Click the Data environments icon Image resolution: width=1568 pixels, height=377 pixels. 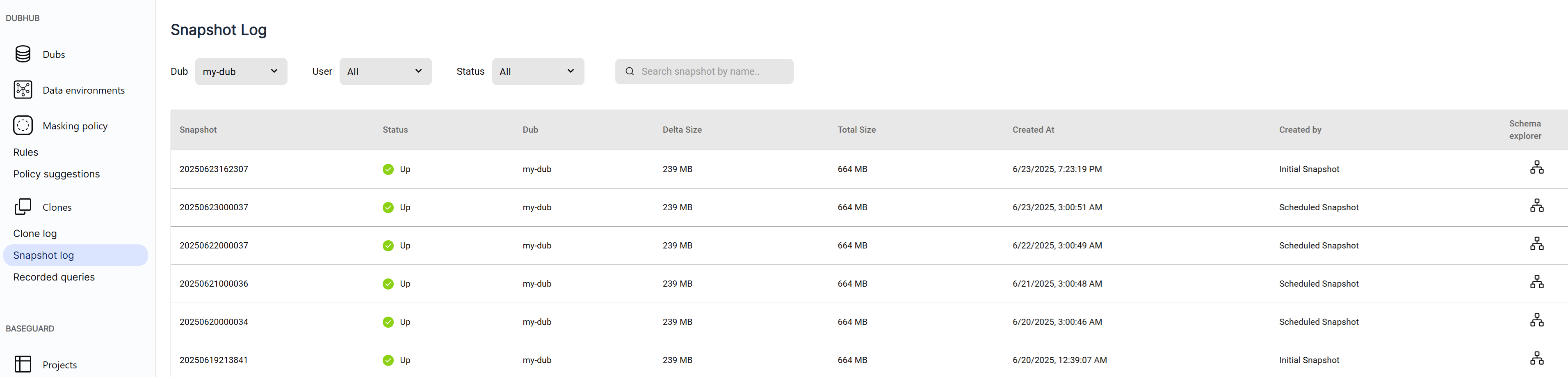[x=23, y=90]
